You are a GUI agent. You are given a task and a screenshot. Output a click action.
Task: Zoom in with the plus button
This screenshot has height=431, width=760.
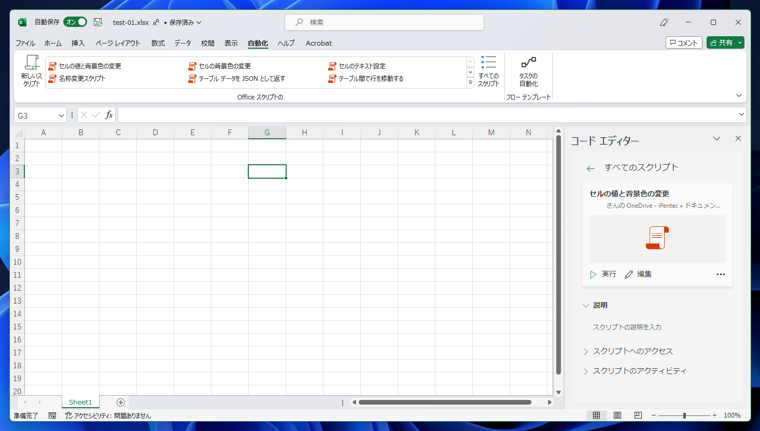point(714,415)
